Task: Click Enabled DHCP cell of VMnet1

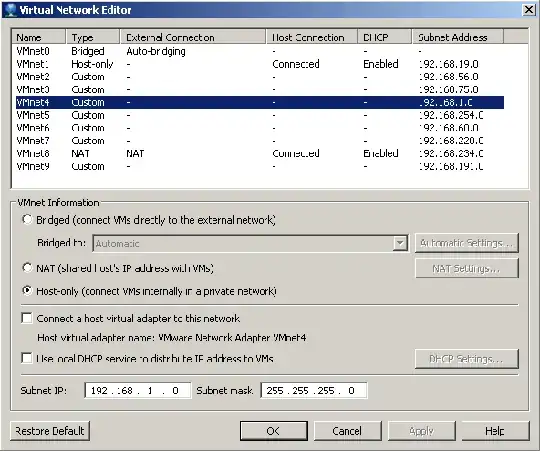Action: [x=381, y=64]
